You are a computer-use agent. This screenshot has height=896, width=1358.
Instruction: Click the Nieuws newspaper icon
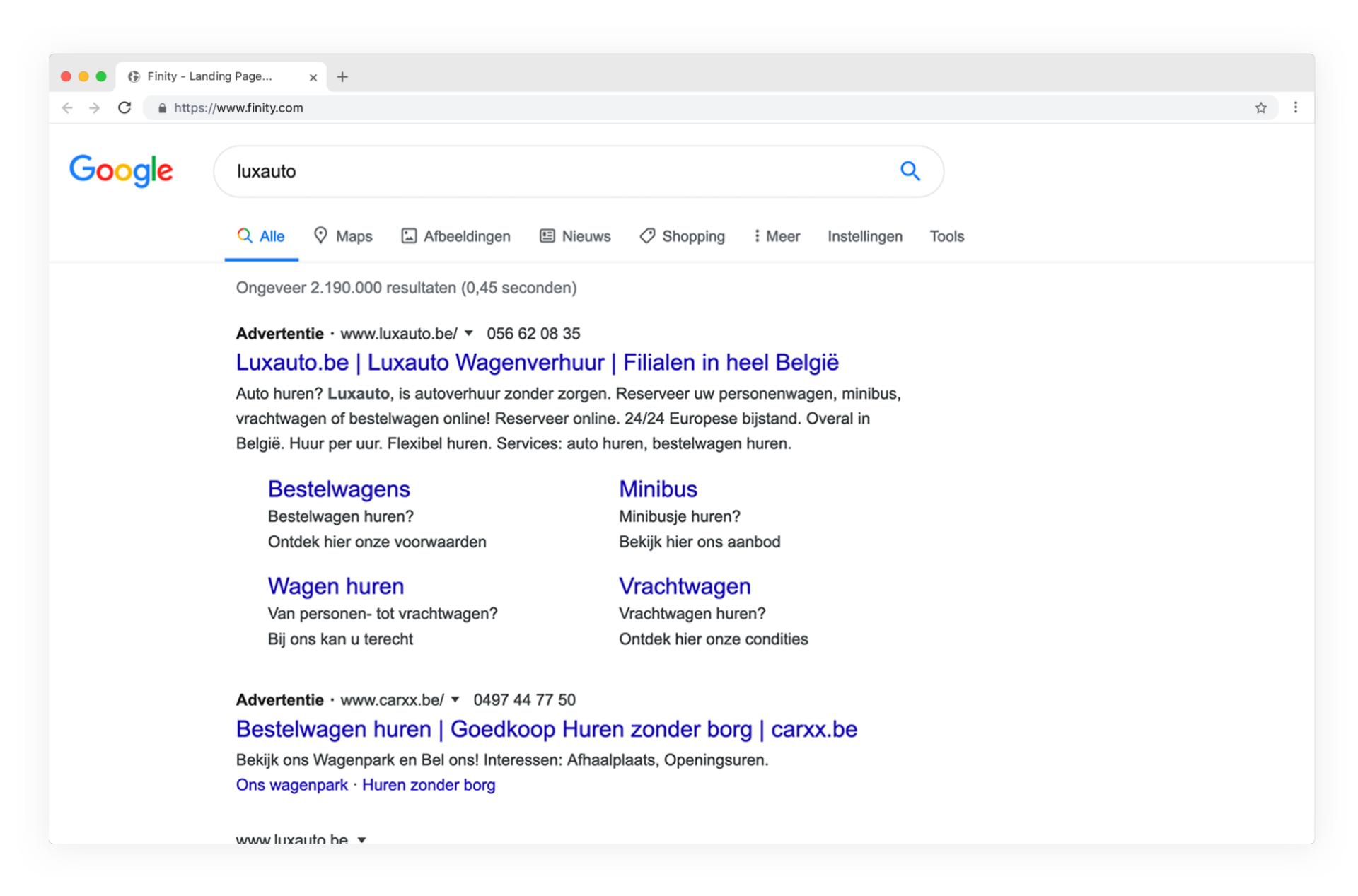[547, 235]
